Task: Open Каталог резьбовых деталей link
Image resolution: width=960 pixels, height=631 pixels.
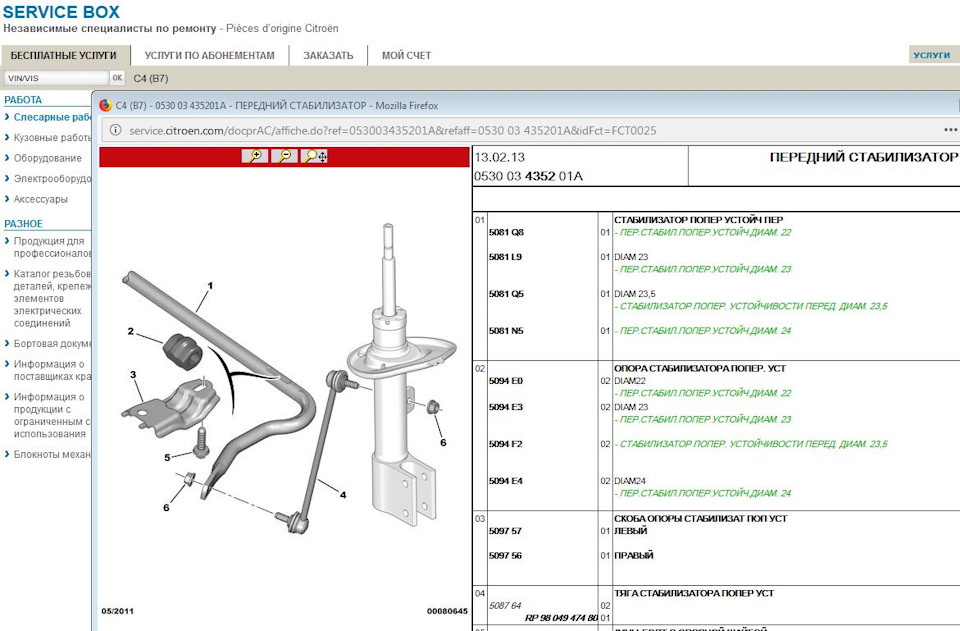Action: (x=52, y=298)
